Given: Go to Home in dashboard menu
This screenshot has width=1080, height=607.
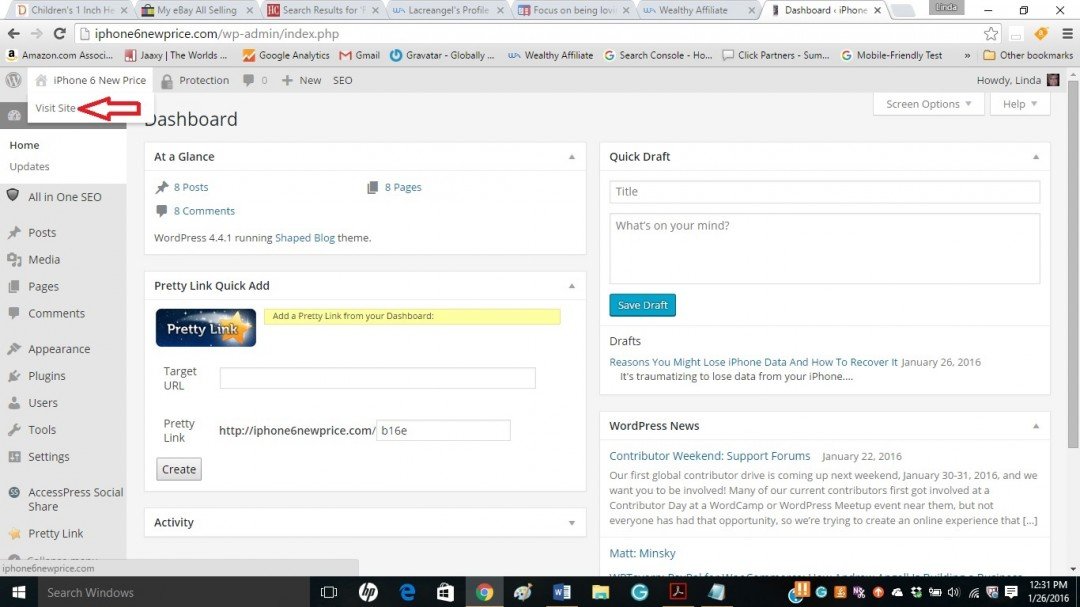Looking at the screenshot, I should tap(24, 145).
